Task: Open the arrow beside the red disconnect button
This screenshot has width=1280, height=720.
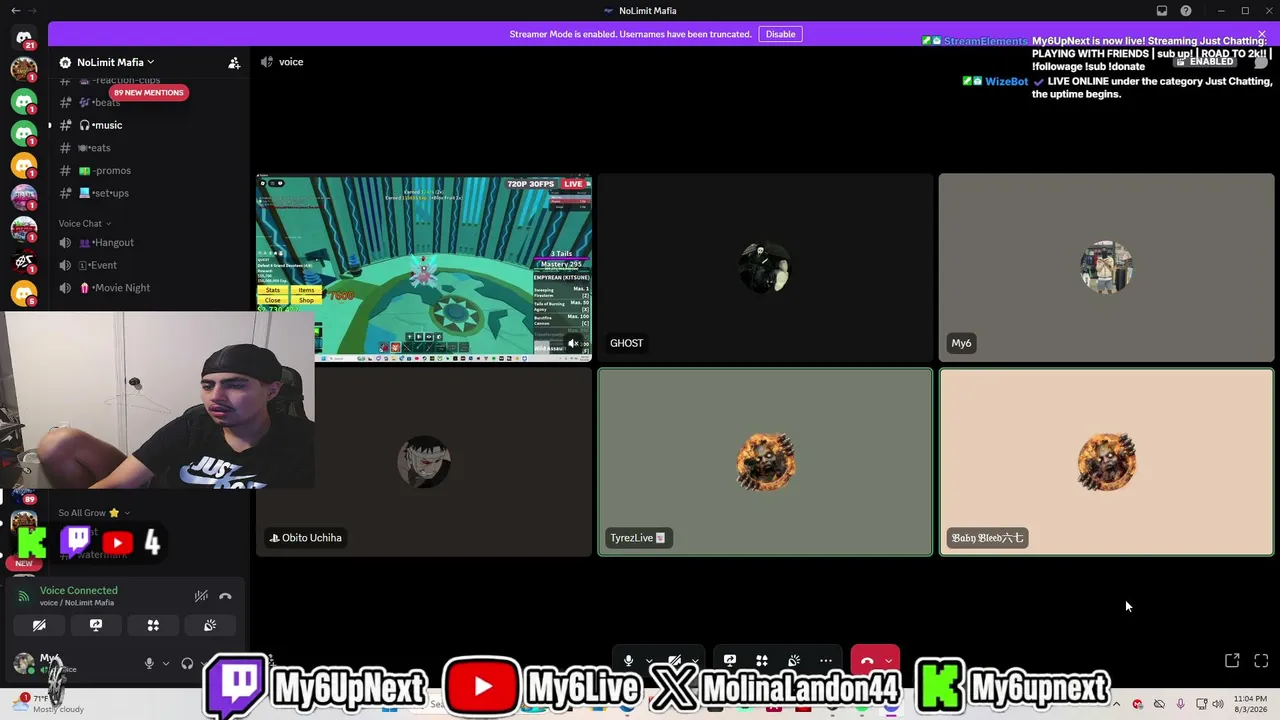Action: click(x=888, y=661)
